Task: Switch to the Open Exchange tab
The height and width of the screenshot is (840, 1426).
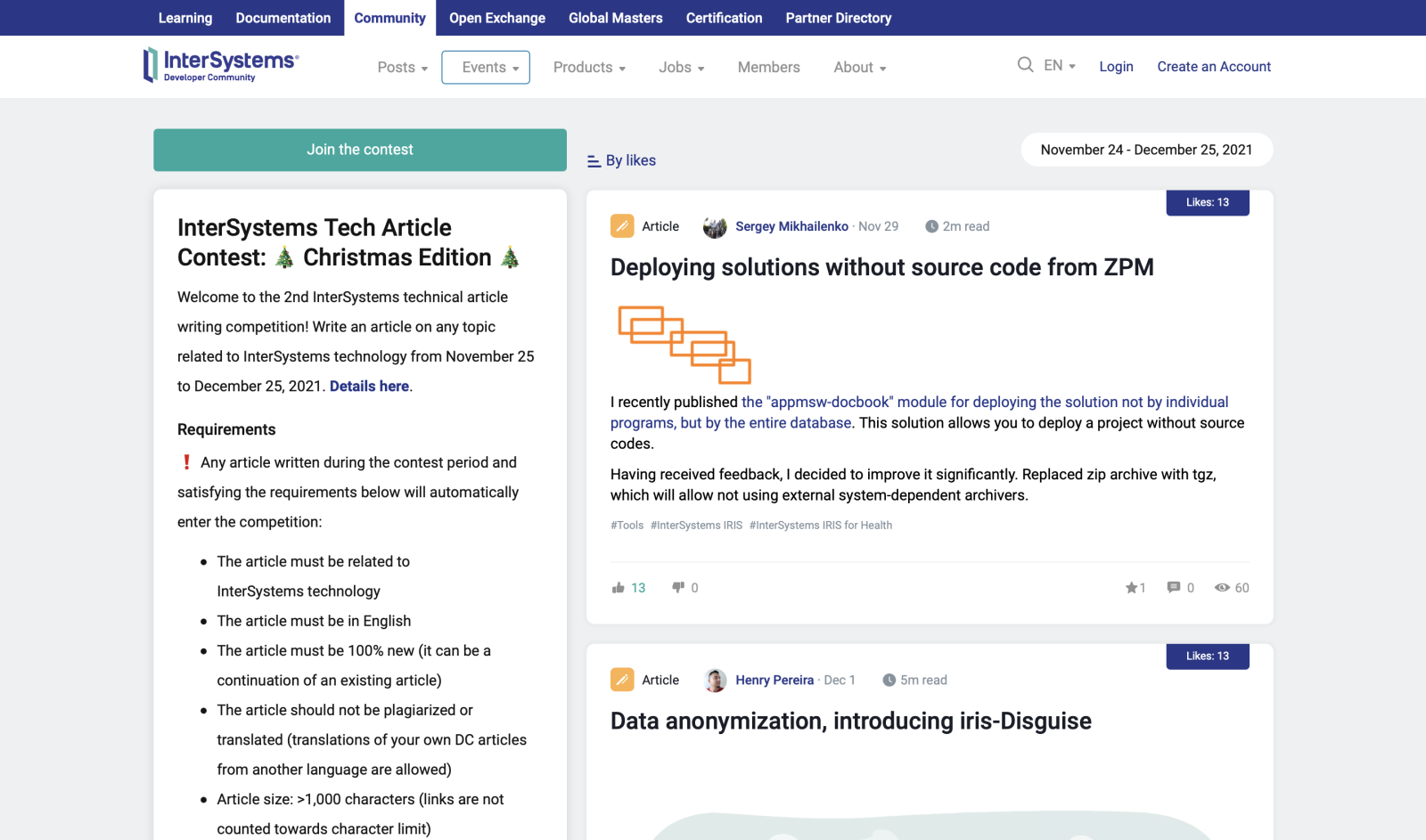Action: (496, 18)
